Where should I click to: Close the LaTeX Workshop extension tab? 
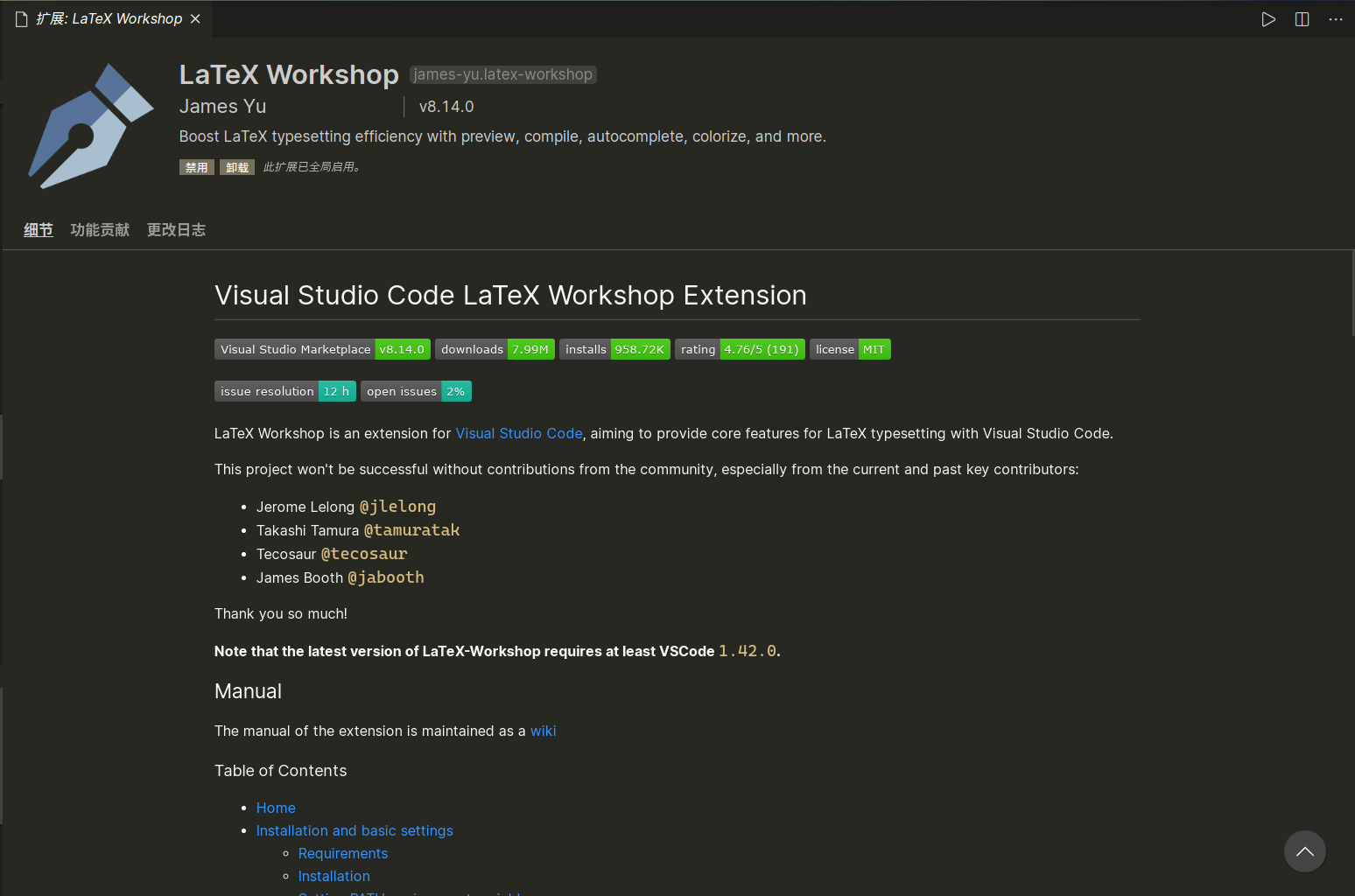[195, 19]
